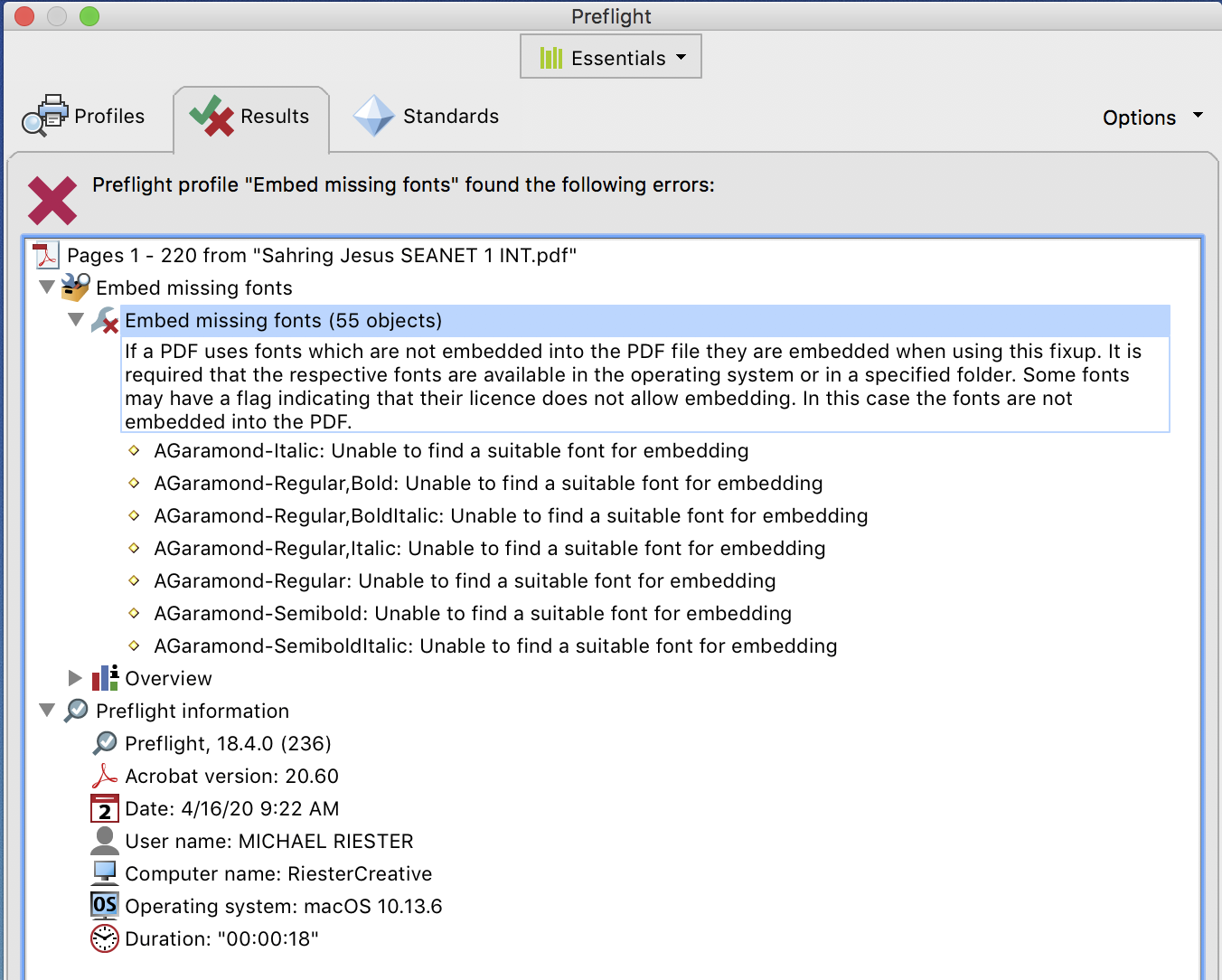Click the diamond bullet beside AGaramond-Regular,Italic
Screen dimensions: 1222x980
[134, 548]
